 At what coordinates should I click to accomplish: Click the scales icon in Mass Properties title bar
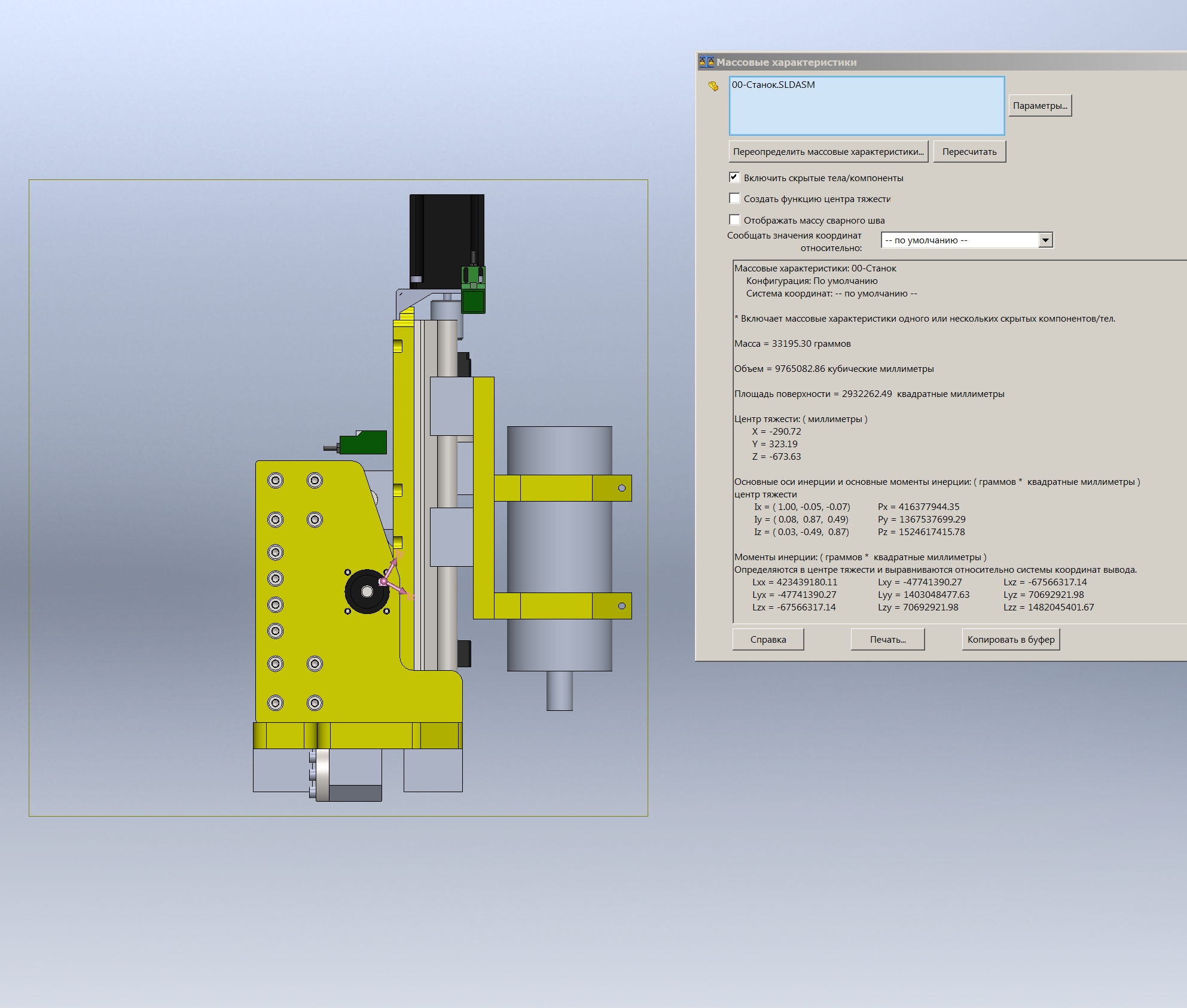(707, 62)
